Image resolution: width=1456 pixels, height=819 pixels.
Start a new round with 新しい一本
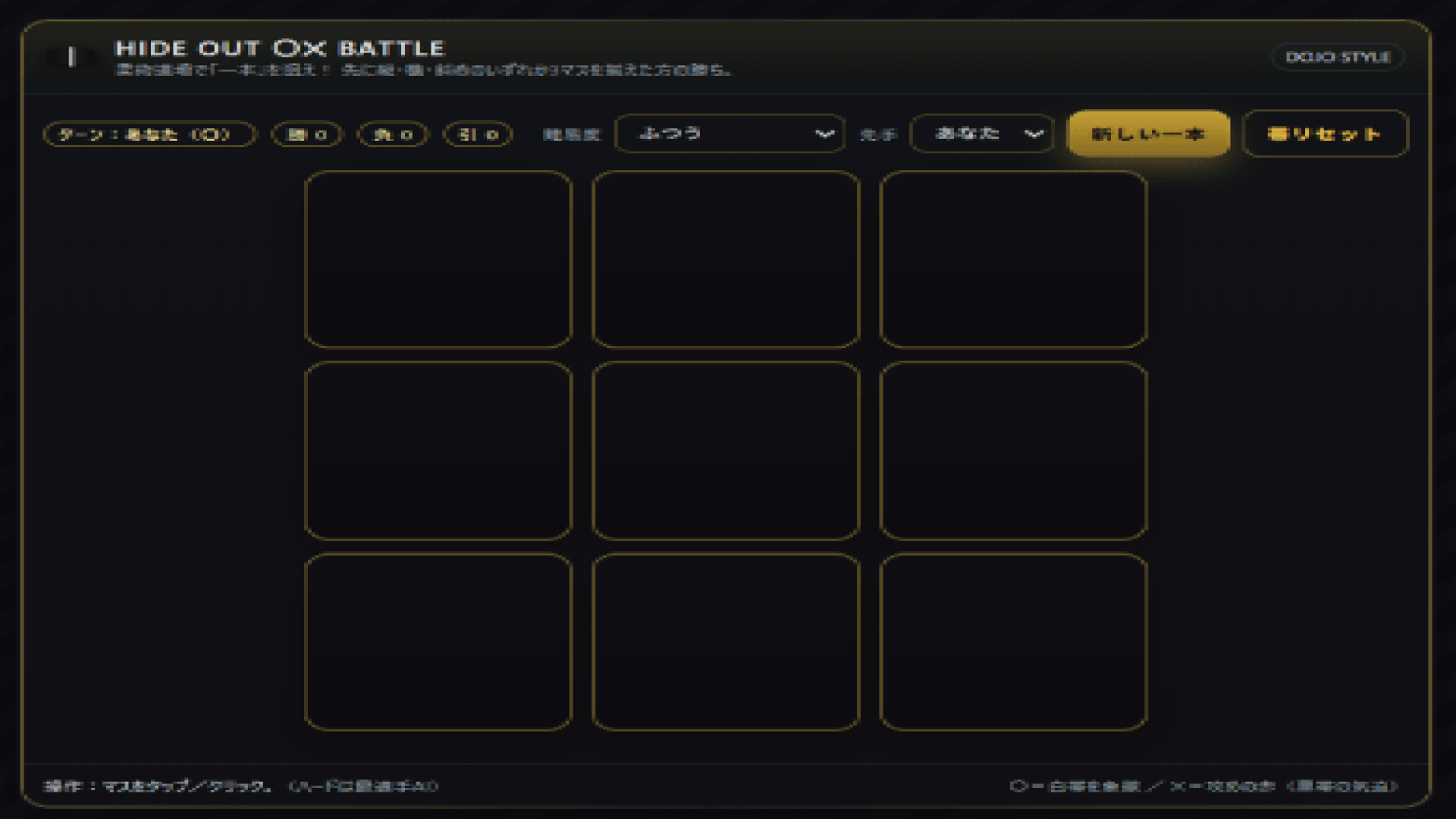coord(1148,133)
